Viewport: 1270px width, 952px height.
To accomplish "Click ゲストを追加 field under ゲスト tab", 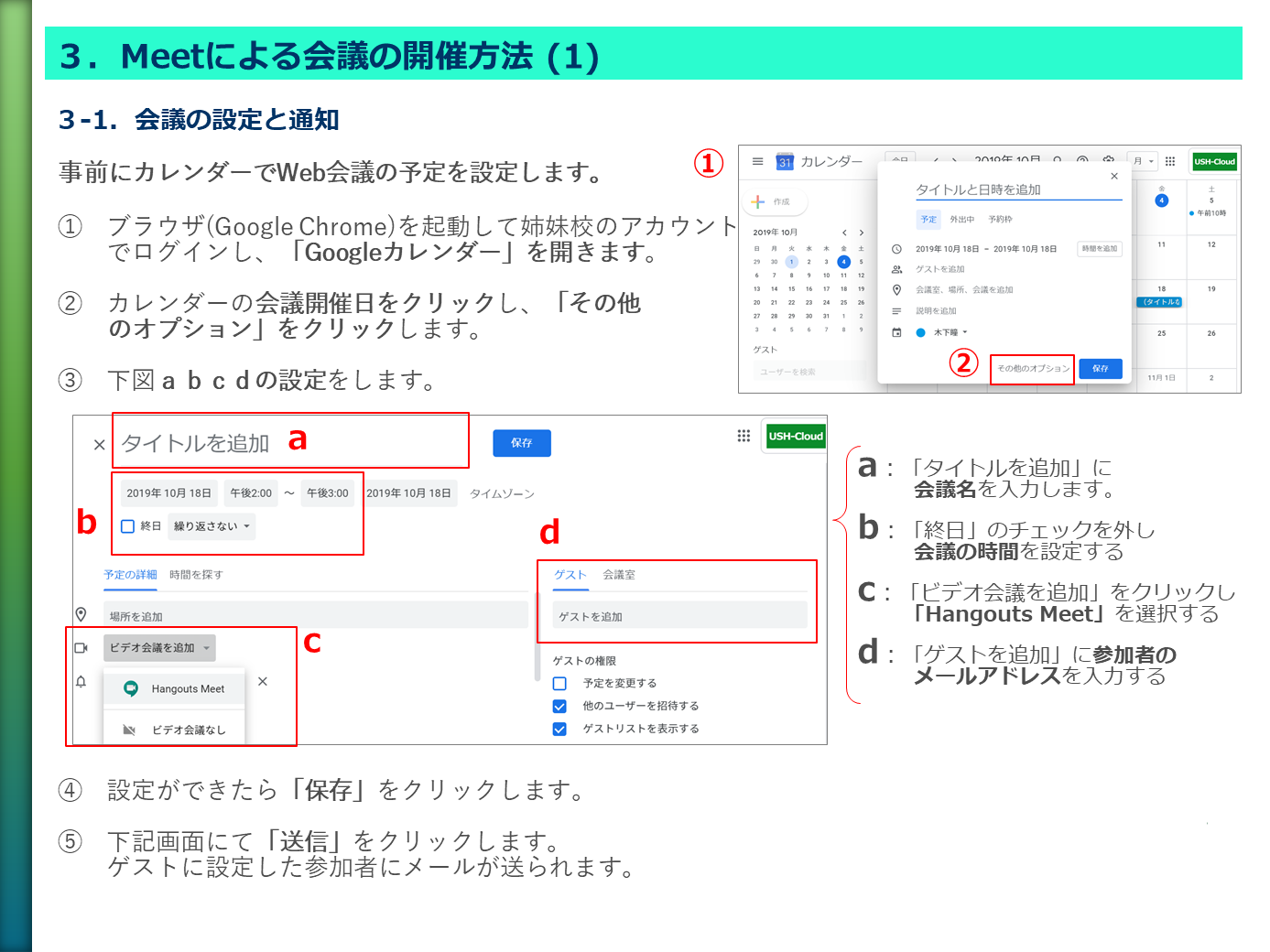I will (679, 616).
